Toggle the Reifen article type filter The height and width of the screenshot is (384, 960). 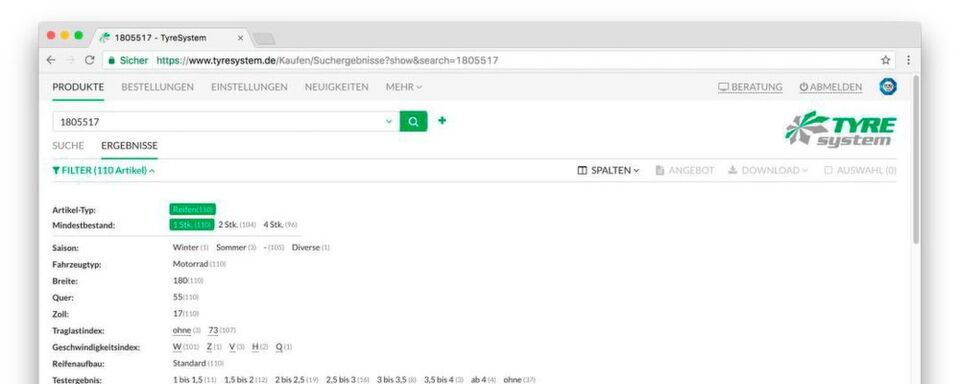193,209
